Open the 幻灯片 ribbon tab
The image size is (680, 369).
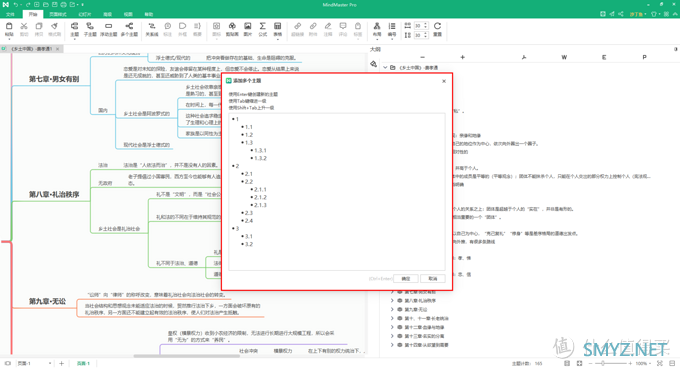[85, 14]
